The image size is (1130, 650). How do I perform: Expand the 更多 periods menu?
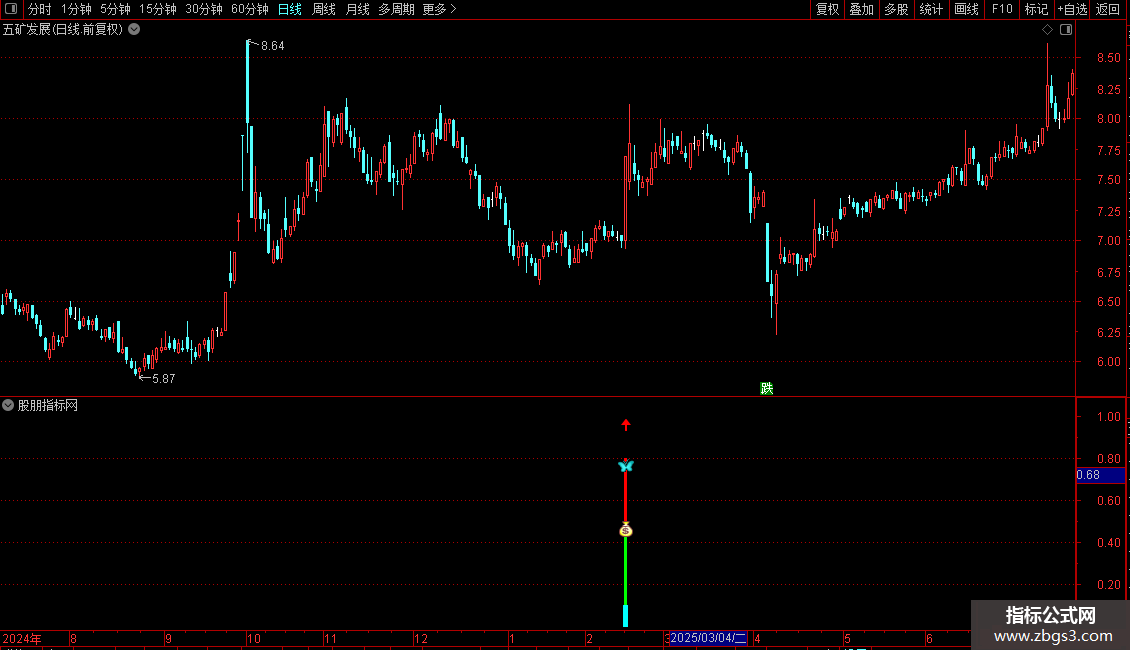point(439,9)
